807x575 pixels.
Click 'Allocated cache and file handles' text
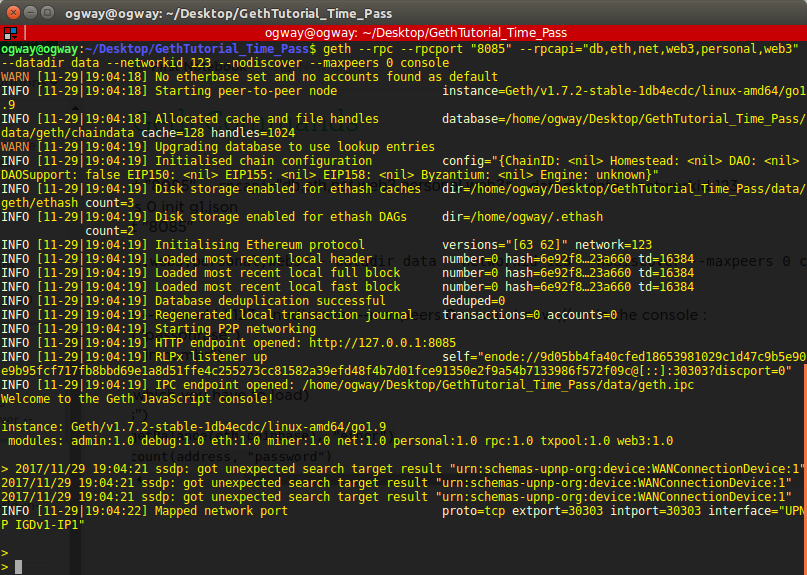267,119
